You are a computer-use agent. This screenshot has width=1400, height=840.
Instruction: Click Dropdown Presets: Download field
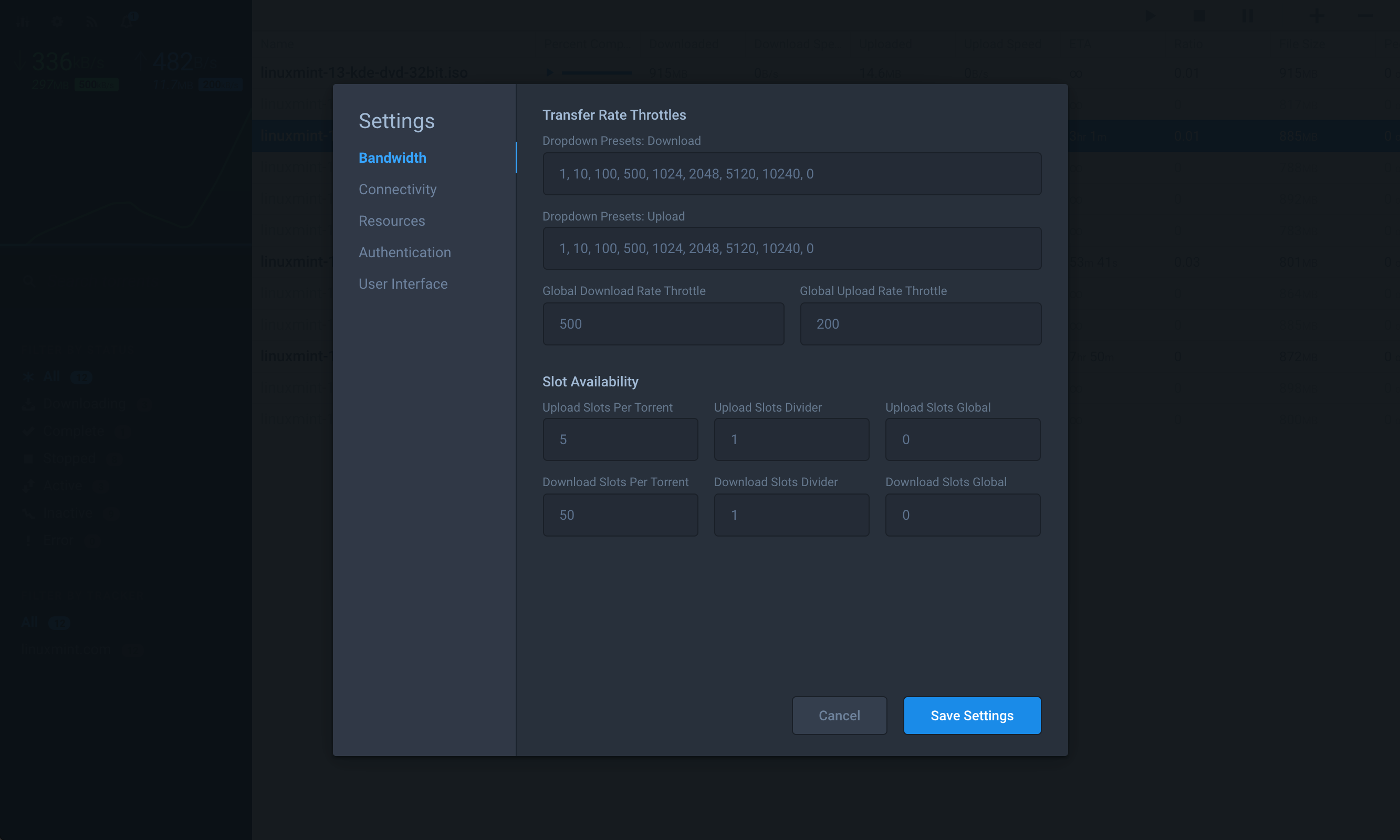[791, 174]
